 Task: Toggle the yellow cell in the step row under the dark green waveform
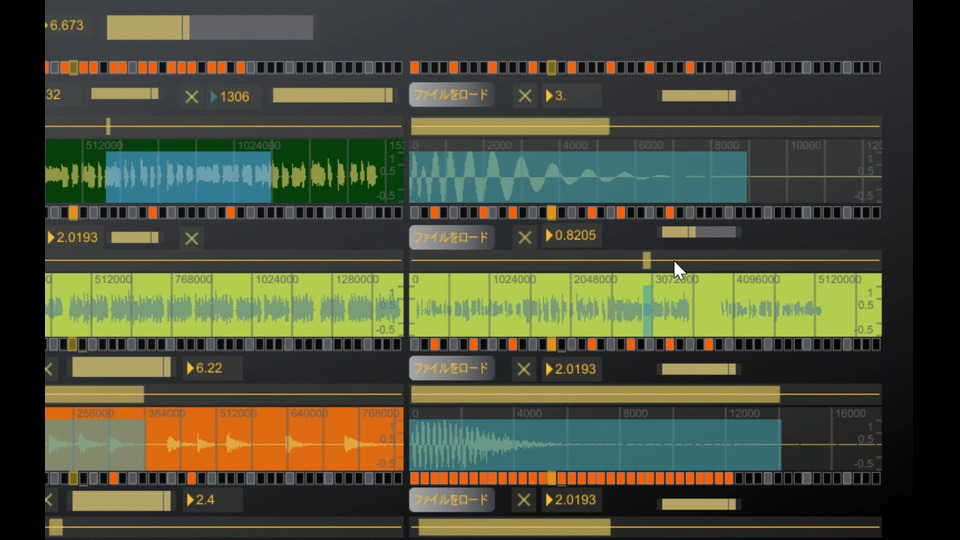click(x=73, y=212)
